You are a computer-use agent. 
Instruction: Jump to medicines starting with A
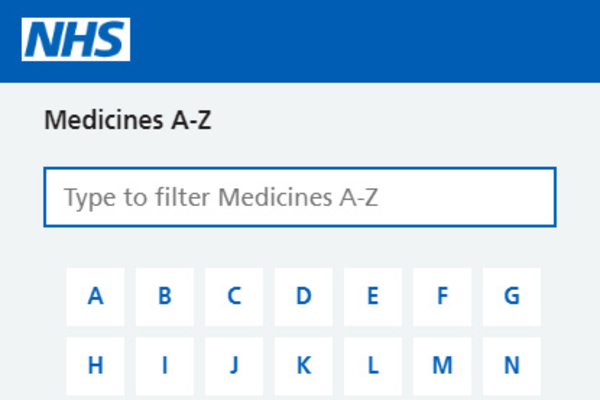pyautogui.click(x=95, y=296)
